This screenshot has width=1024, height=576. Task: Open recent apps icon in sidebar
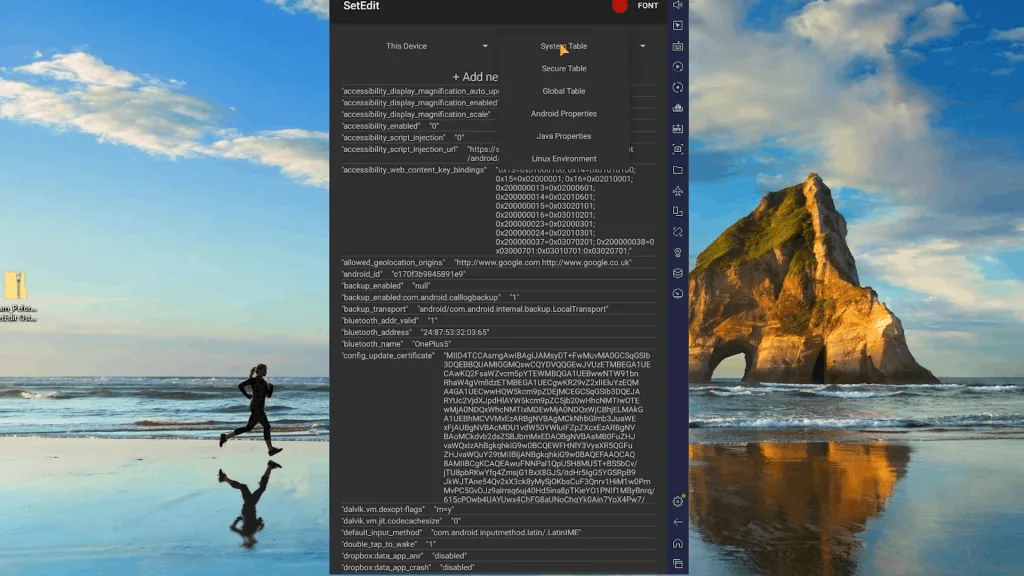[678, 564]
